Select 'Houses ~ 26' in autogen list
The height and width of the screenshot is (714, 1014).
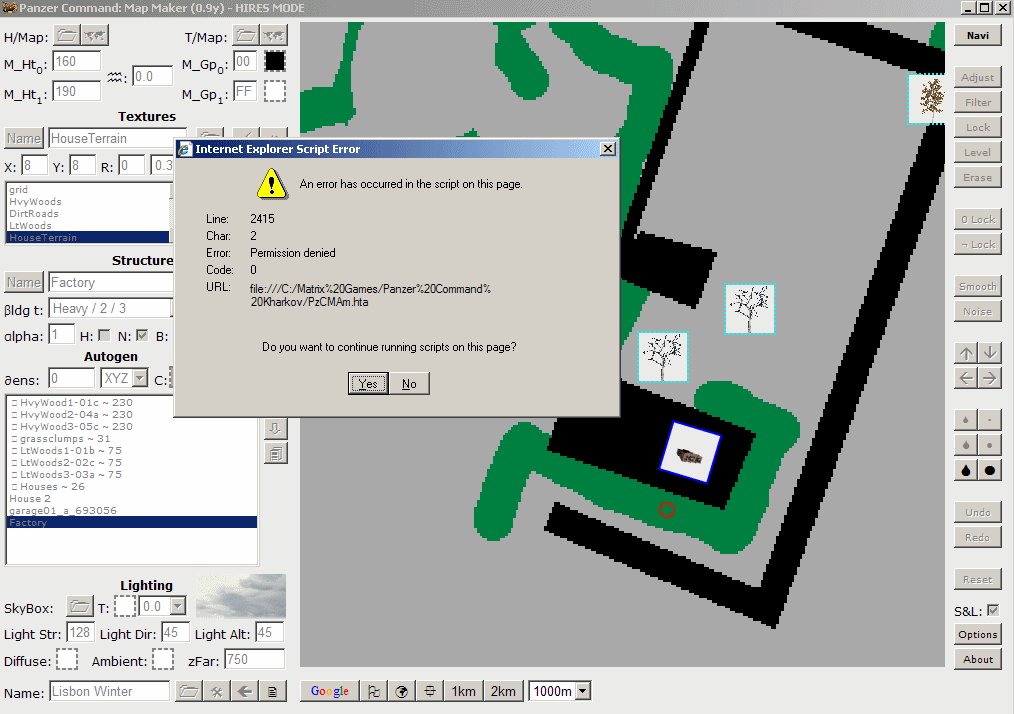point(132,486)
